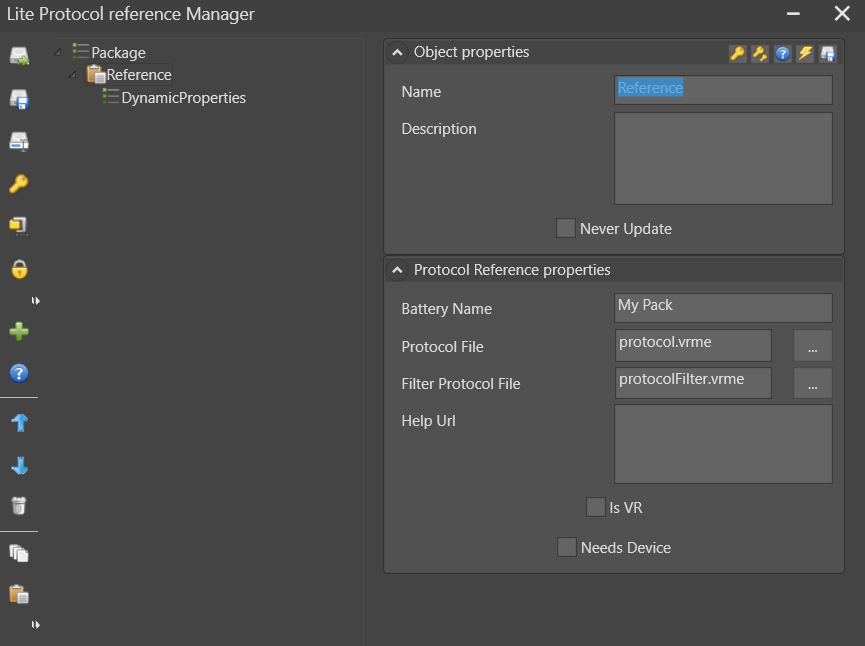Collapse the Package tree node
The width and height of the screenshot is (865, 646).
59,53
